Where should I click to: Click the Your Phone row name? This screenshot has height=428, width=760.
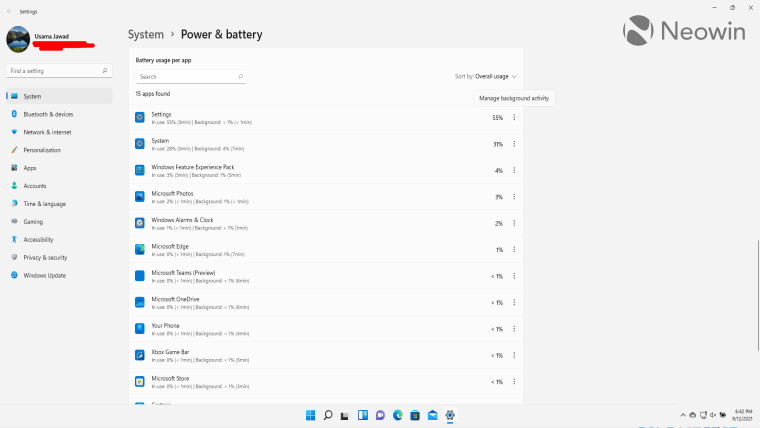point(165,326)
